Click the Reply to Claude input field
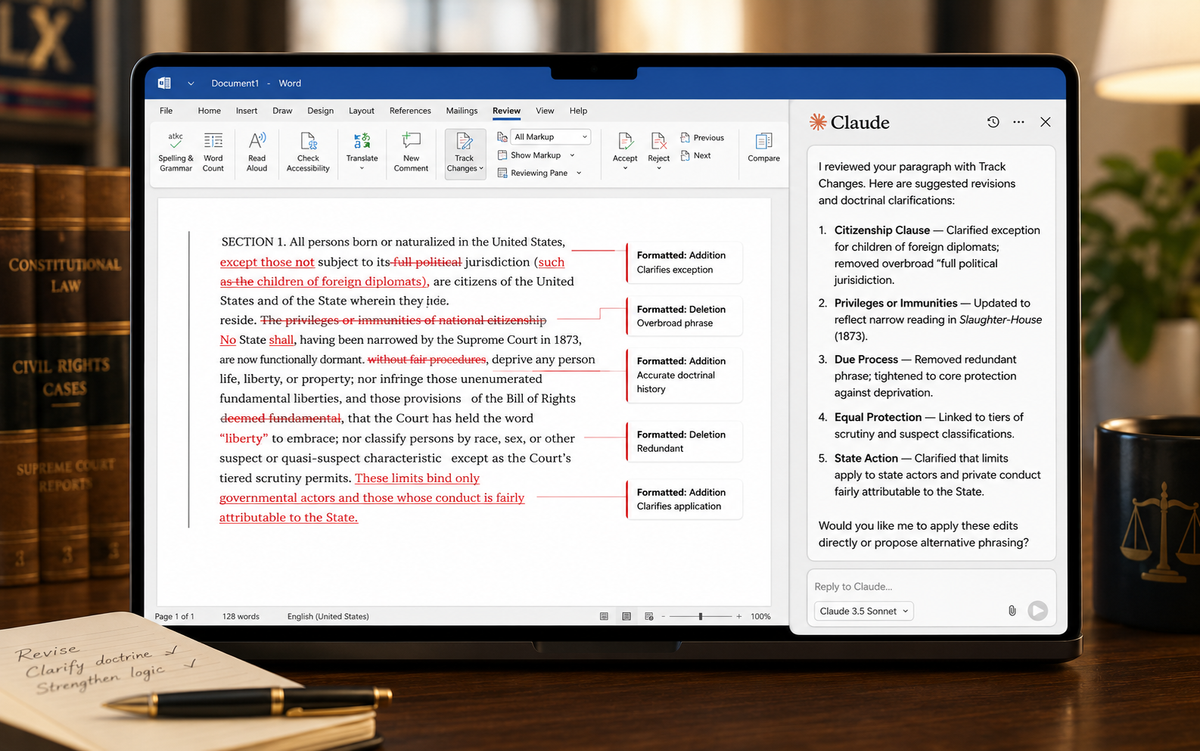This screenshot has height=751, width=1200. pos(930,586)
